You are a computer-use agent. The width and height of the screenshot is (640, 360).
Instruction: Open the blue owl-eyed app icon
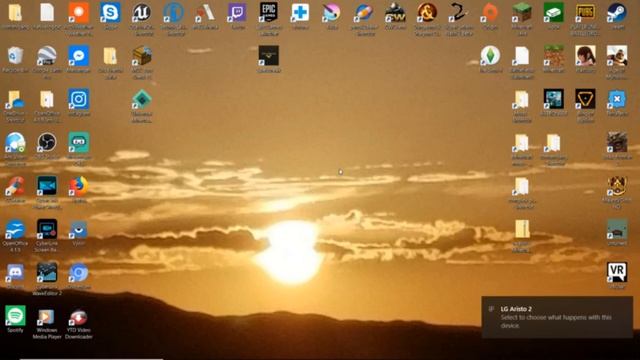click(x=78, y=229)
